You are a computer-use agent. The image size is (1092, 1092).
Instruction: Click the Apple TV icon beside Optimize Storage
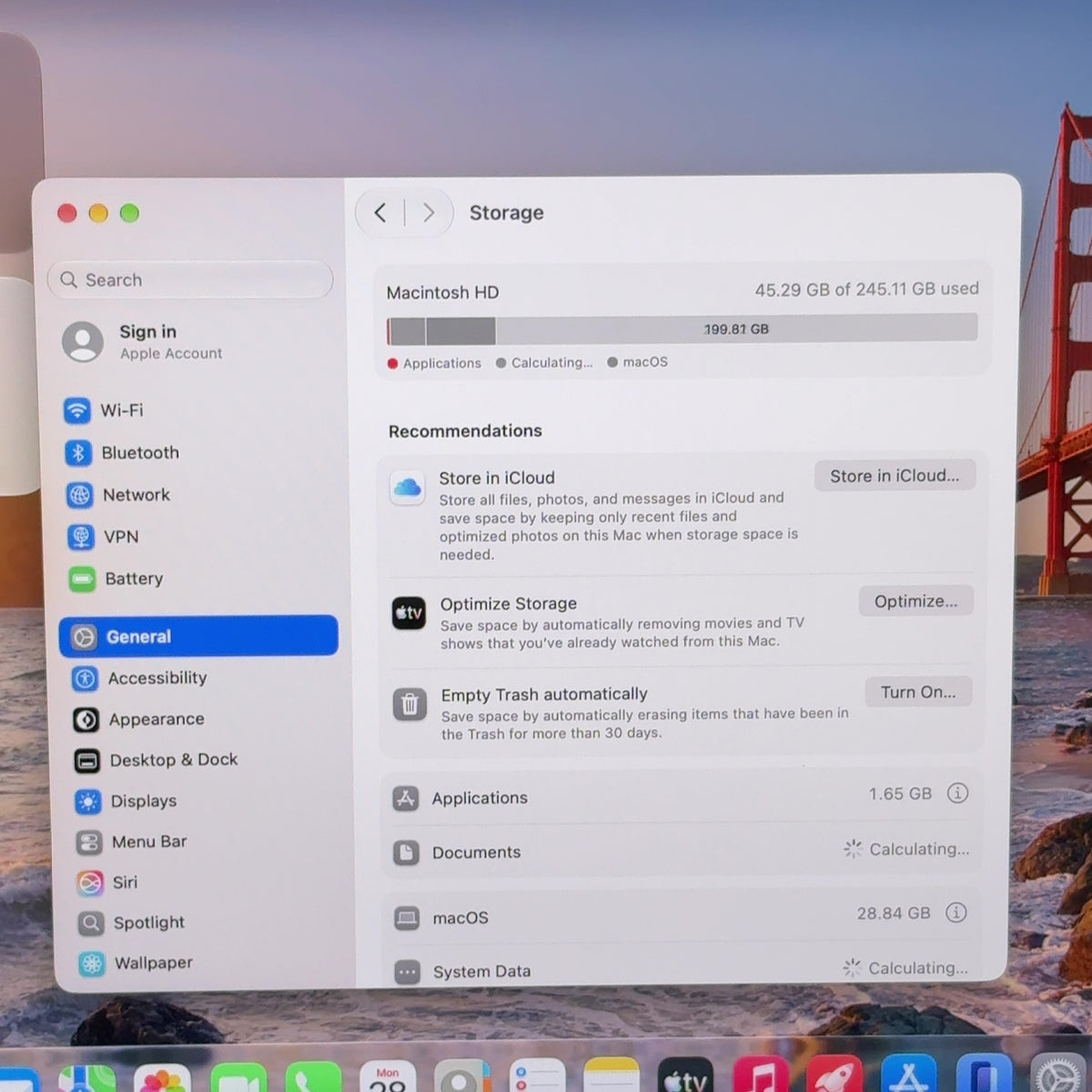tap(409, 613)
